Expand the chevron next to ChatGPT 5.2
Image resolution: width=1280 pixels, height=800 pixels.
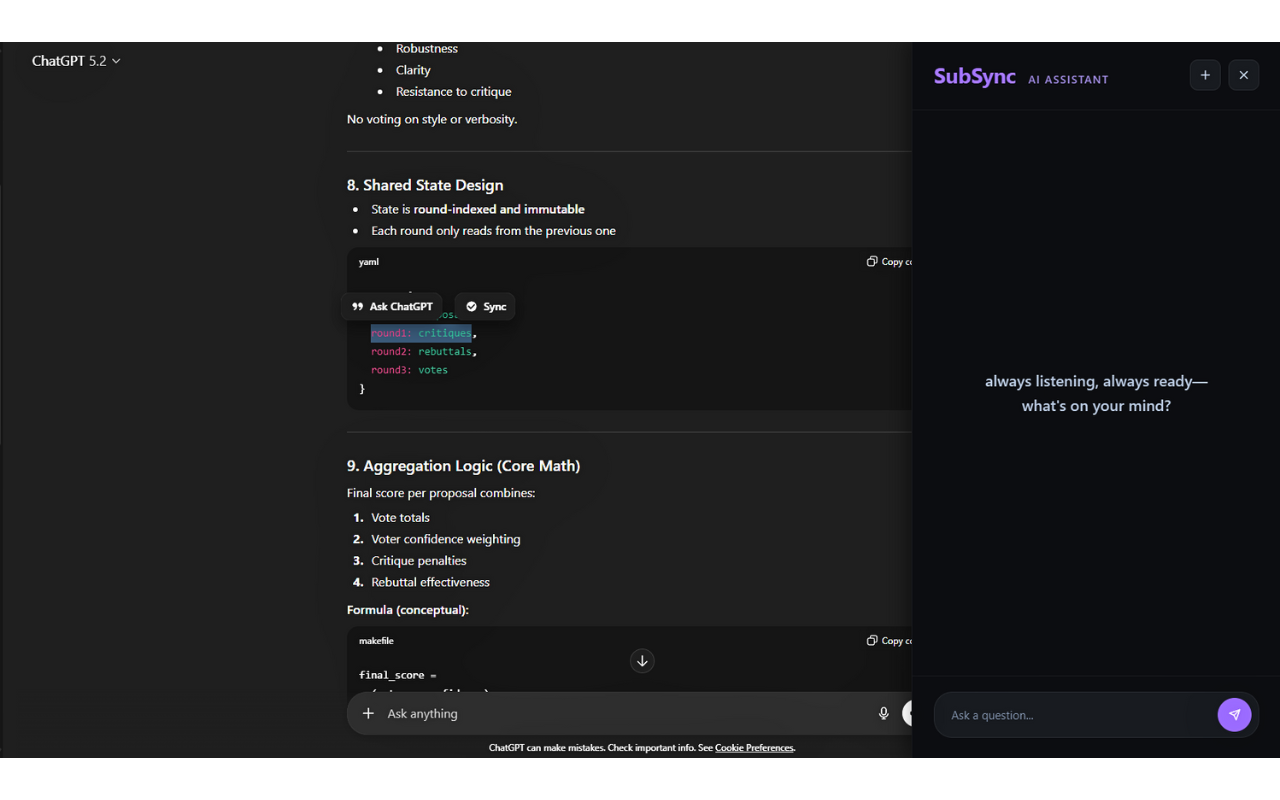117,61
